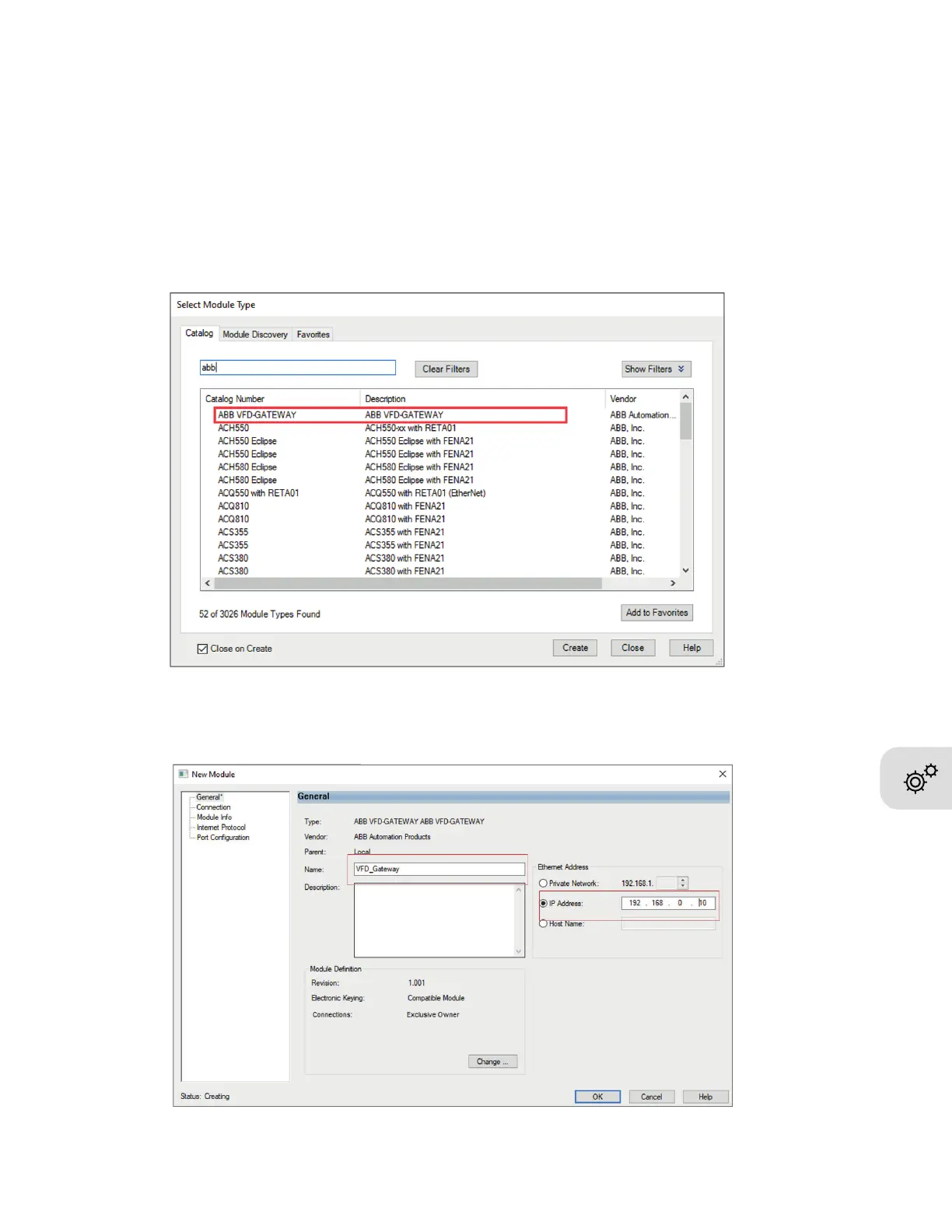
Task: Open the Catalog tab
Action: click(199, 333)
